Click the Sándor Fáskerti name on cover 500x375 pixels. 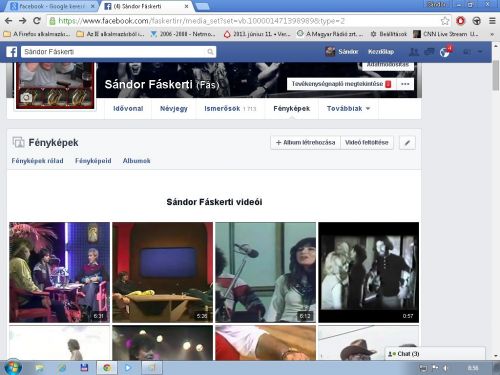click(x=148, y=84)
